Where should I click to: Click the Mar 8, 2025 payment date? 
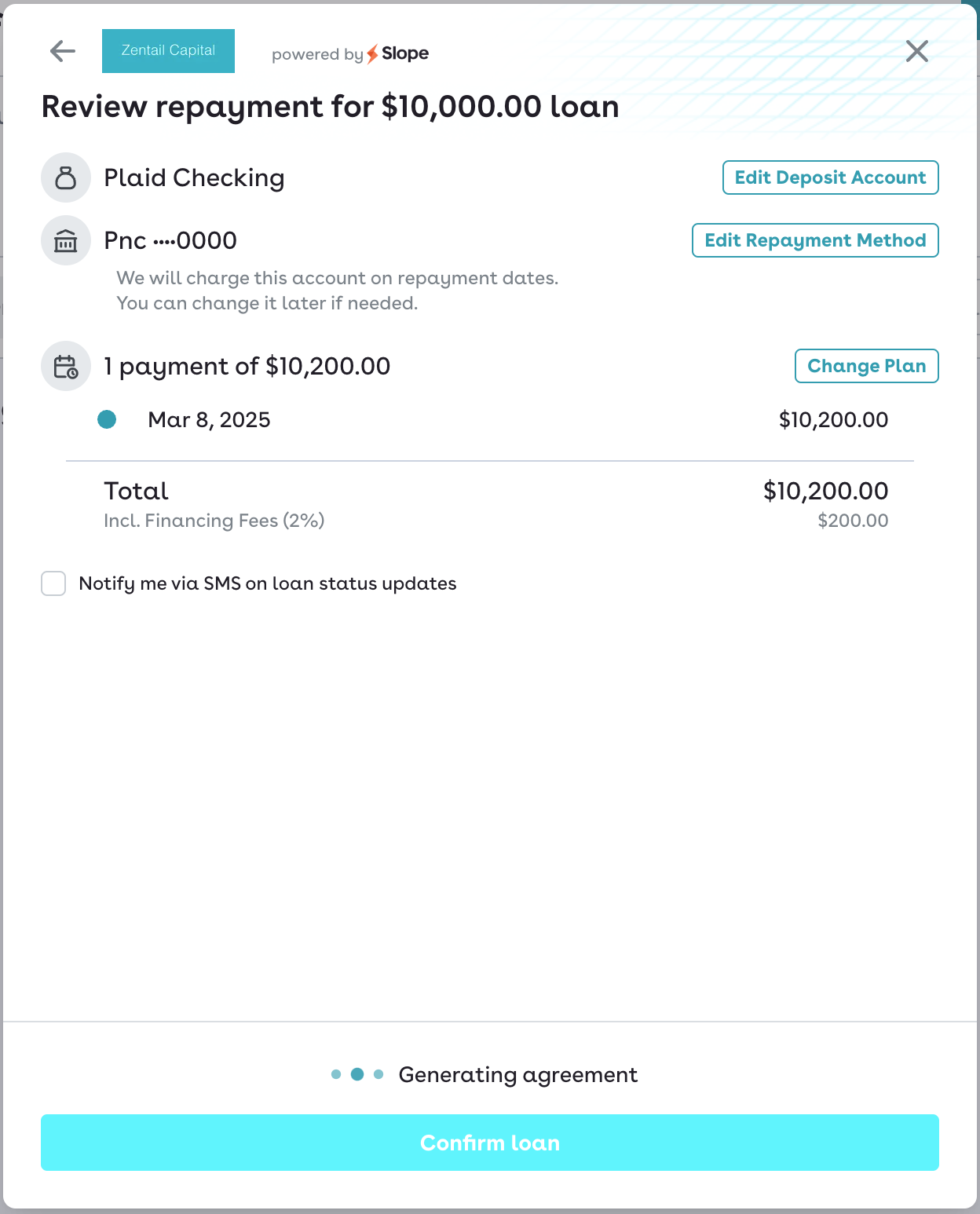tap(209, 420)
